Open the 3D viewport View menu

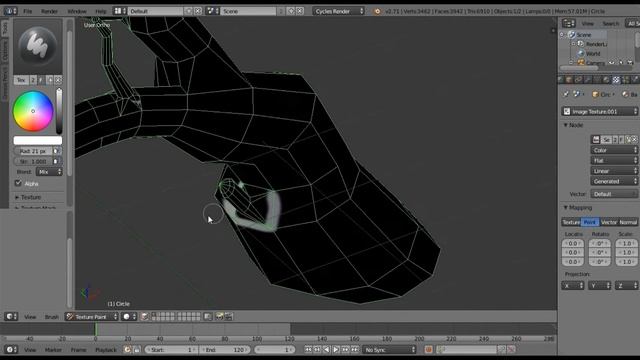[30, 317]
